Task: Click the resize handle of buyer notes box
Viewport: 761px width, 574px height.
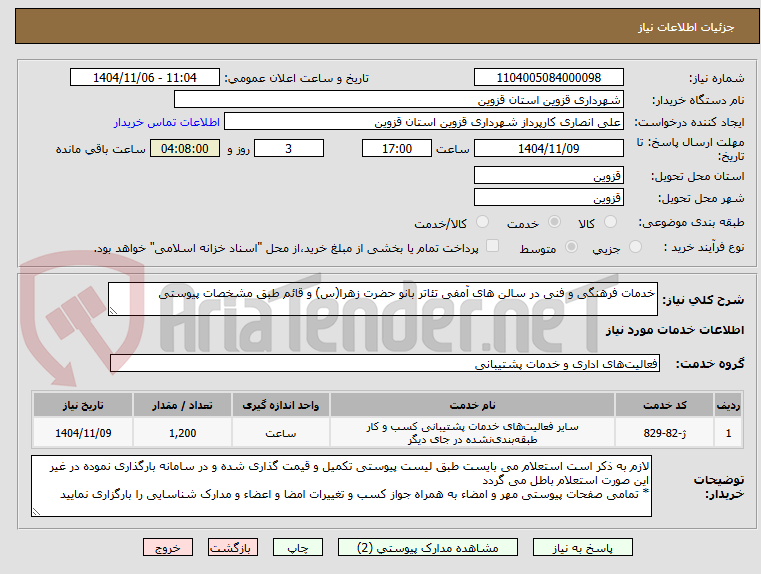Action: [x=36, y=511]
